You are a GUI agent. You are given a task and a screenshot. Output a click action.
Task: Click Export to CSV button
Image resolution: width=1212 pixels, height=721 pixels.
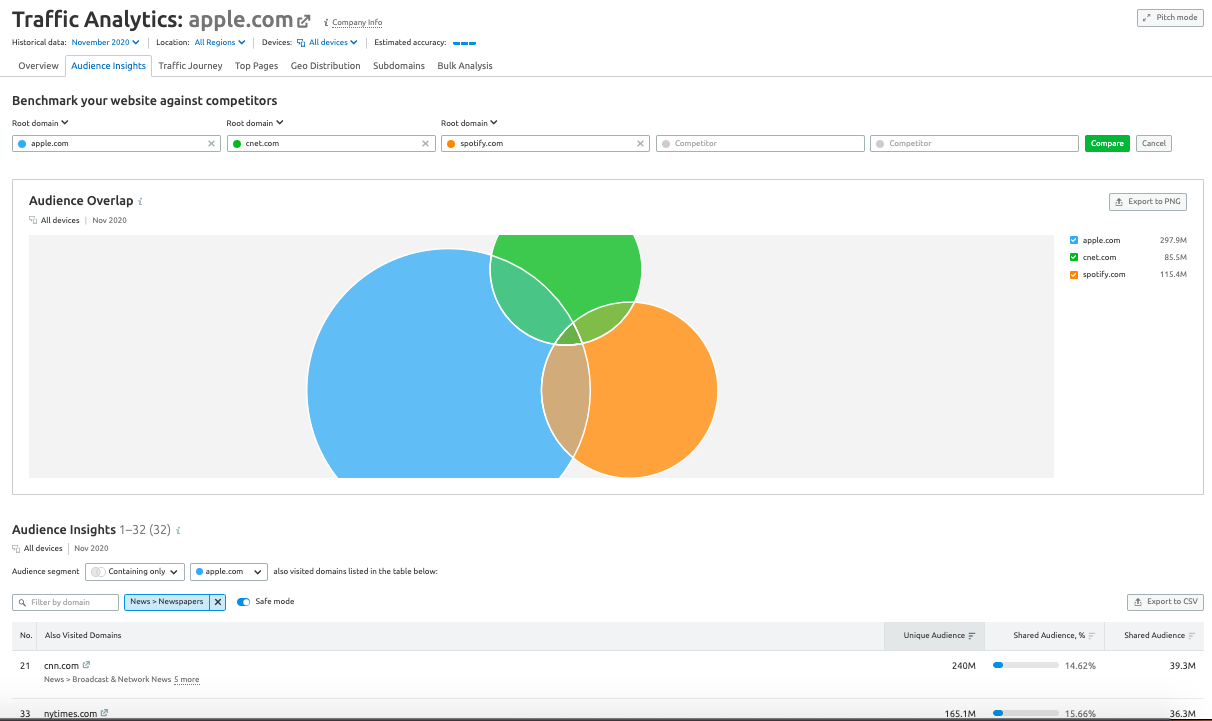pos(1165,602)
